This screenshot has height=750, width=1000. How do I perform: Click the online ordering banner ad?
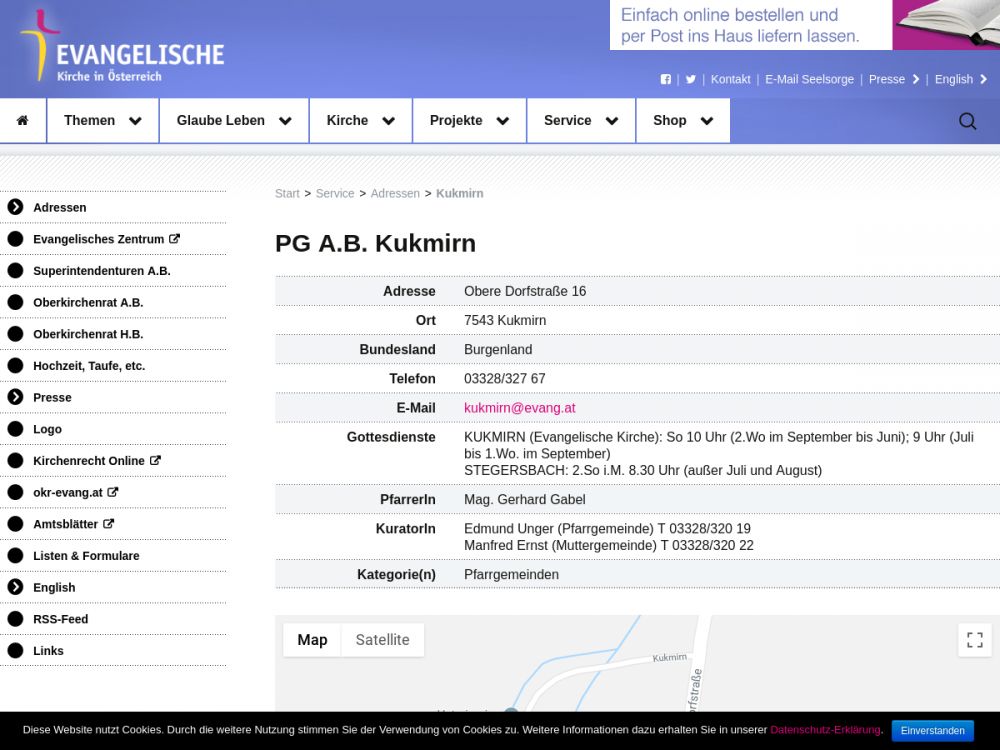pyautogui.click(x=804, y=25)
